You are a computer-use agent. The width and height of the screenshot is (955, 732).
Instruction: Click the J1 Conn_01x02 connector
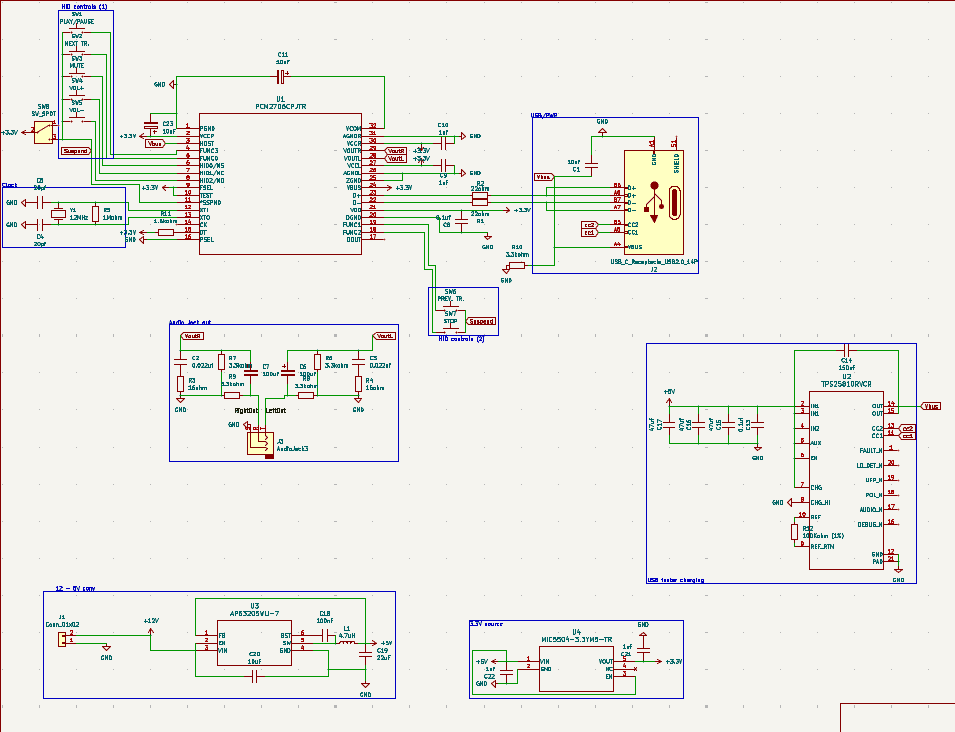[x=63, y=637]
